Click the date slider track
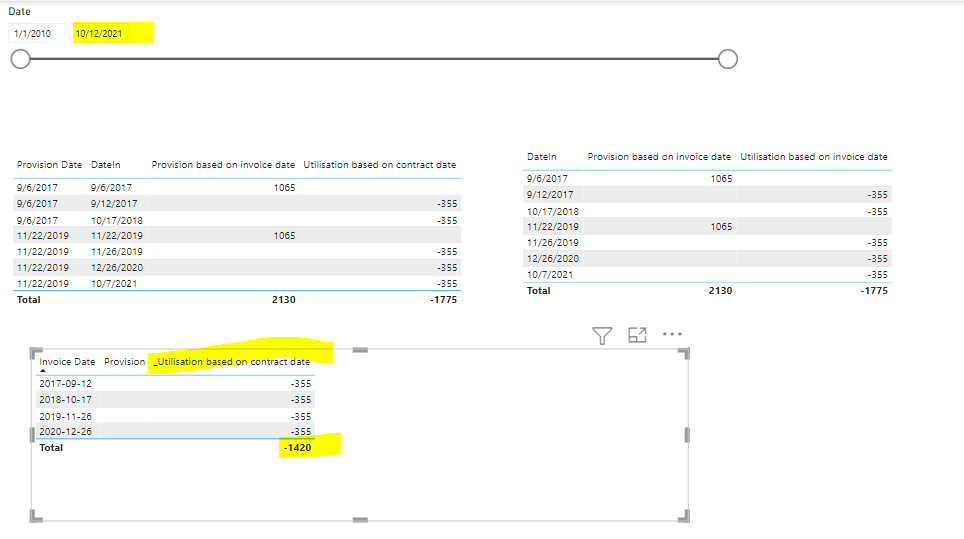Image resolution: width=964 pixels, height=539 pixels. click(374, 59)
